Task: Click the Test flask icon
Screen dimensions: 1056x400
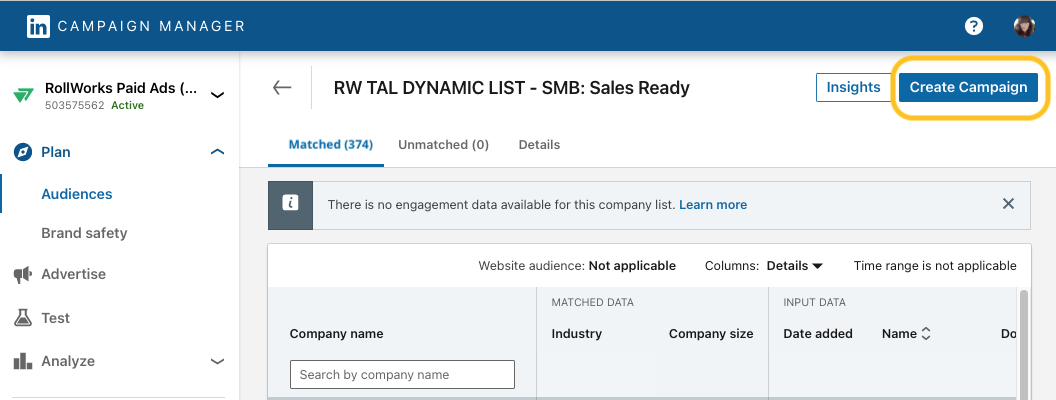Action: (x=23, y=318)
